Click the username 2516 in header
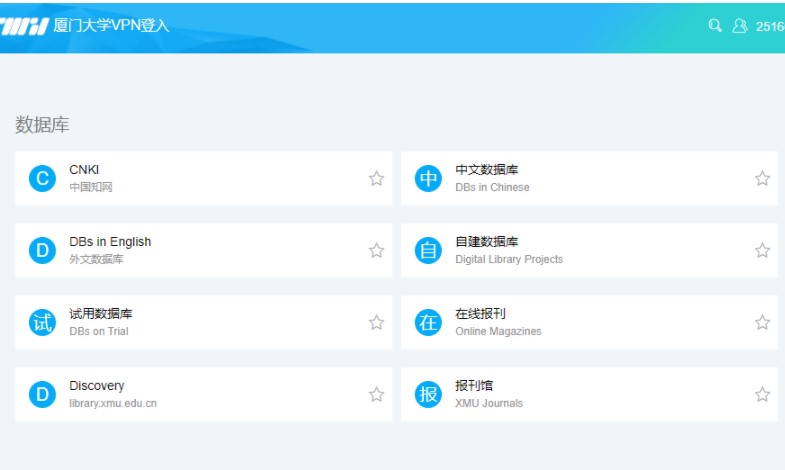This screenshot has width=785, height=470. [x=770, y=27]
